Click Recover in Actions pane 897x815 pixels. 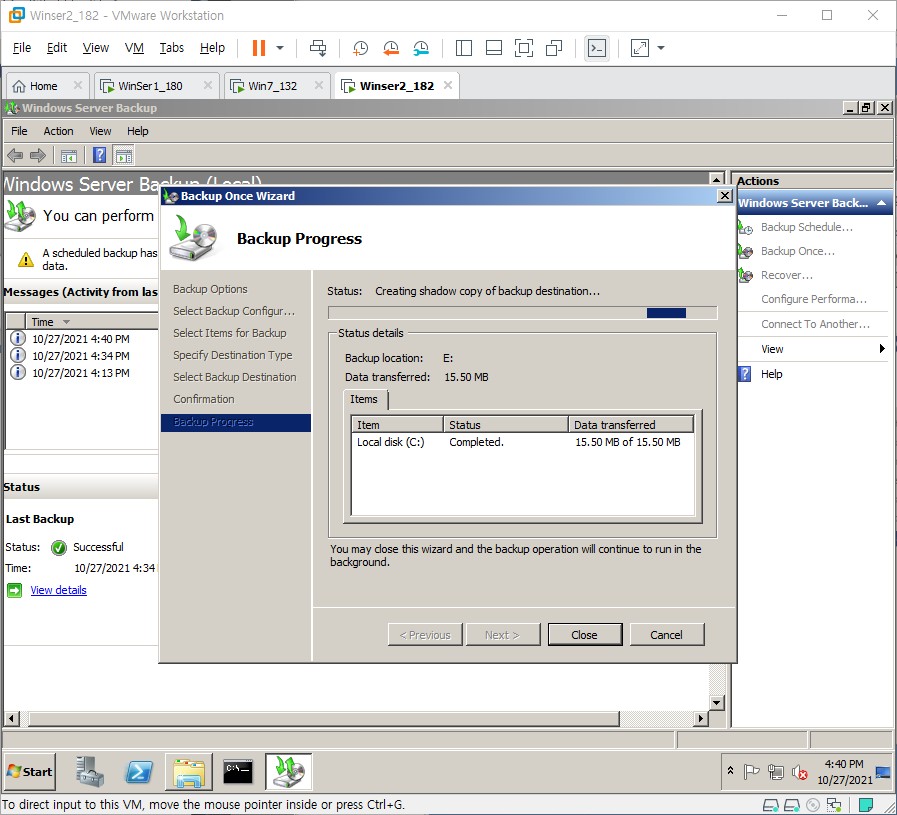[x=787, y=275]
